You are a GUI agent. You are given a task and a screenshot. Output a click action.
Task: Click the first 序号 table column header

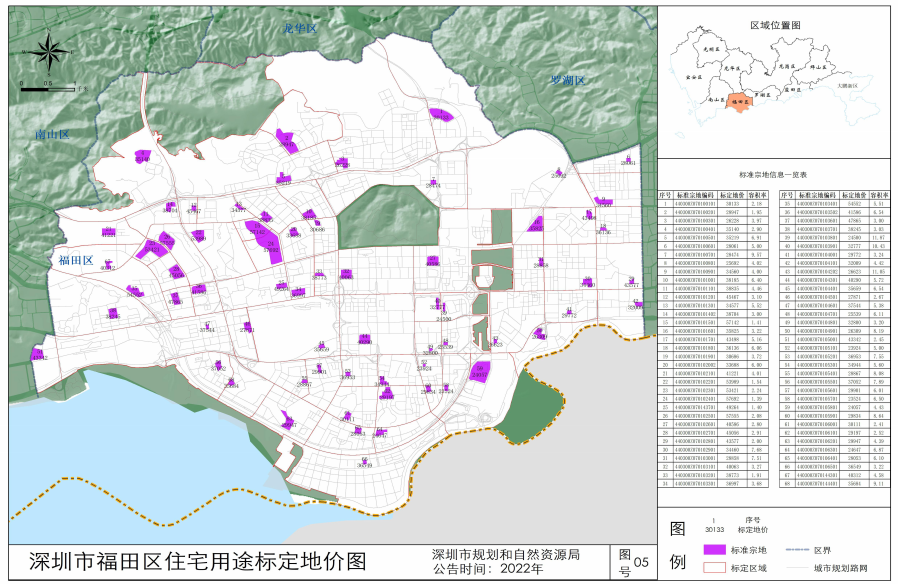coord(664,195)
